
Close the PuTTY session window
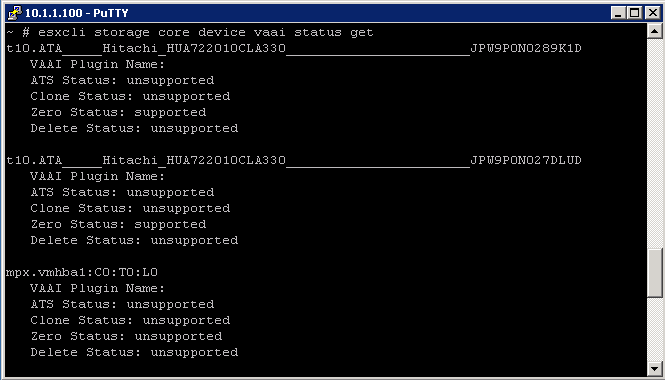pos(653,13)
